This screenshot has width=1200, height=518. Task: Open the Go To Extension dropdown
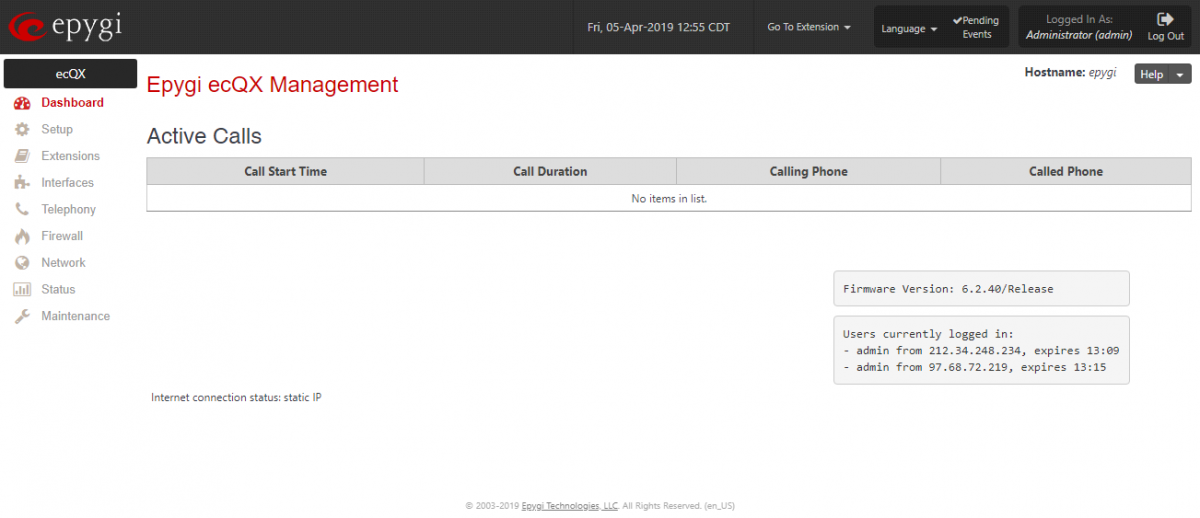(809, 27)
